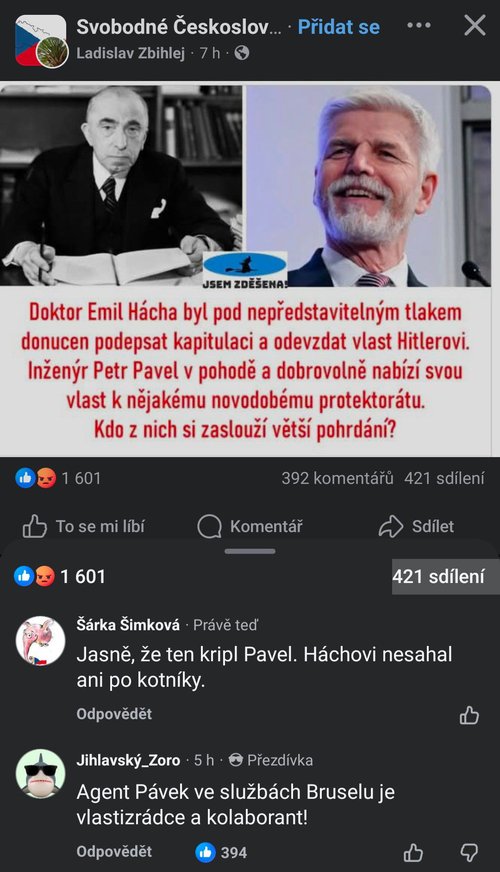Tap the thumbs-up To se mi líbí button

point(83,526)
